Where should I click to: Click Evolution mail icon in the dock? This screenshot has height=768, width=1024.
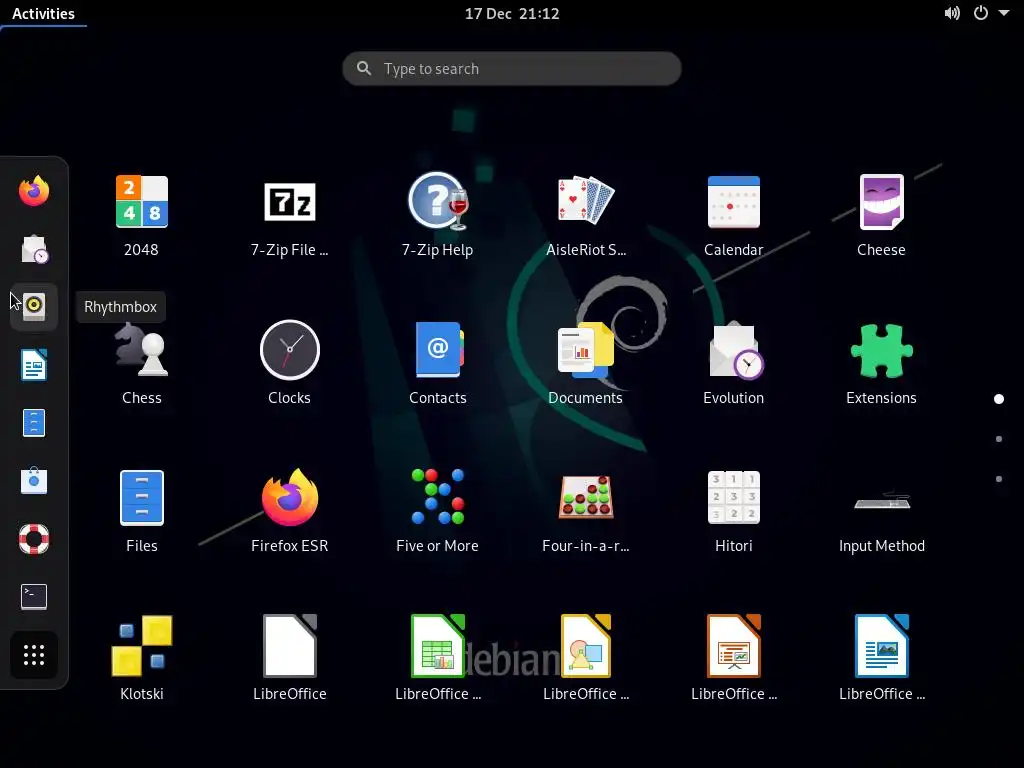click(x=34, y=249)
